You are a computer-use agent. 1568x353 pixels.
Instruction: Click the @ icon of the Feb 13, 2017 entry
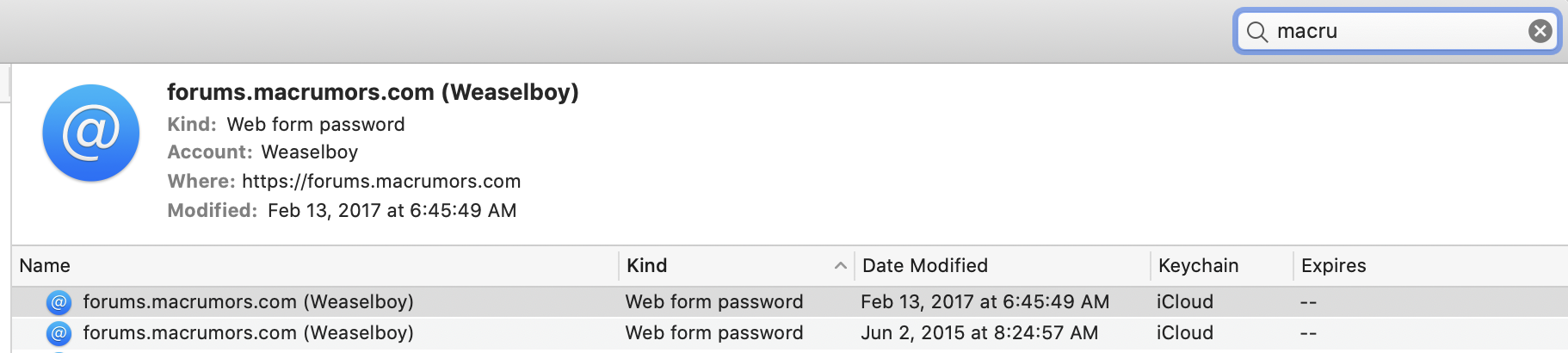point(59,302)
